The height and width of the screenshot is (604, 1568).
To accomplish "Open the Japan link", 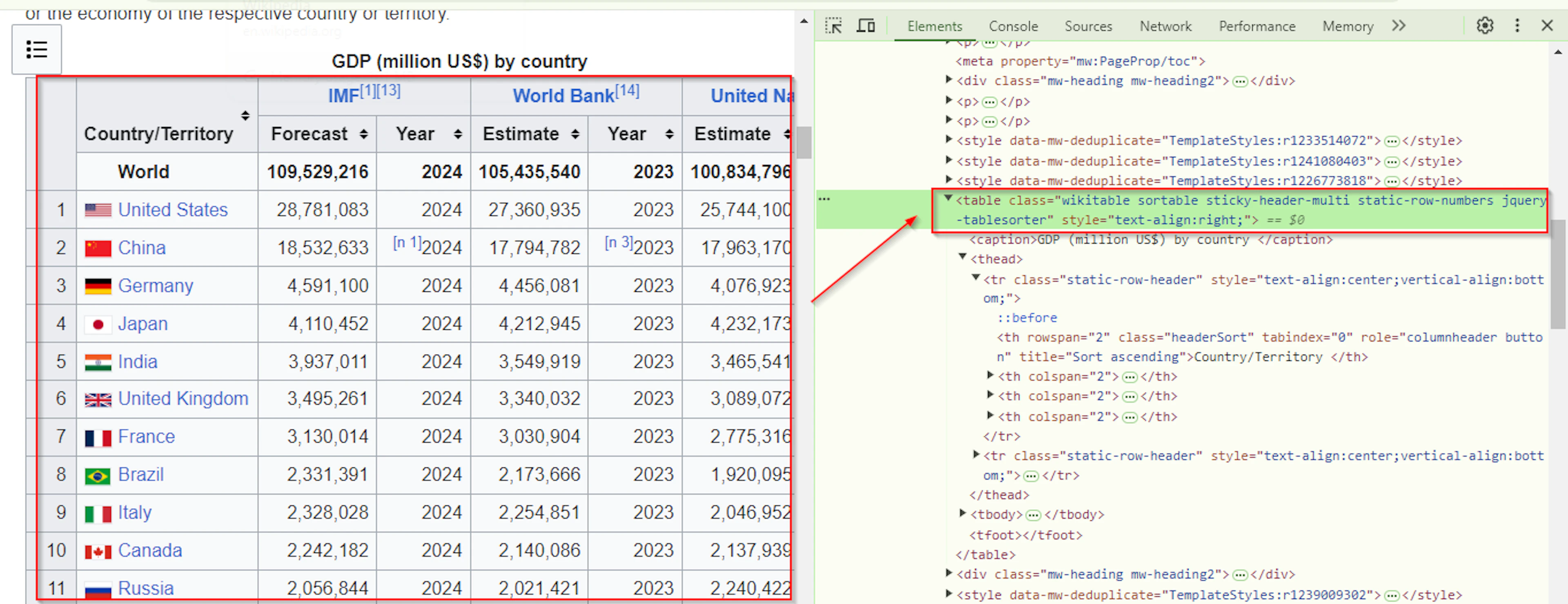I will [143, 324].
